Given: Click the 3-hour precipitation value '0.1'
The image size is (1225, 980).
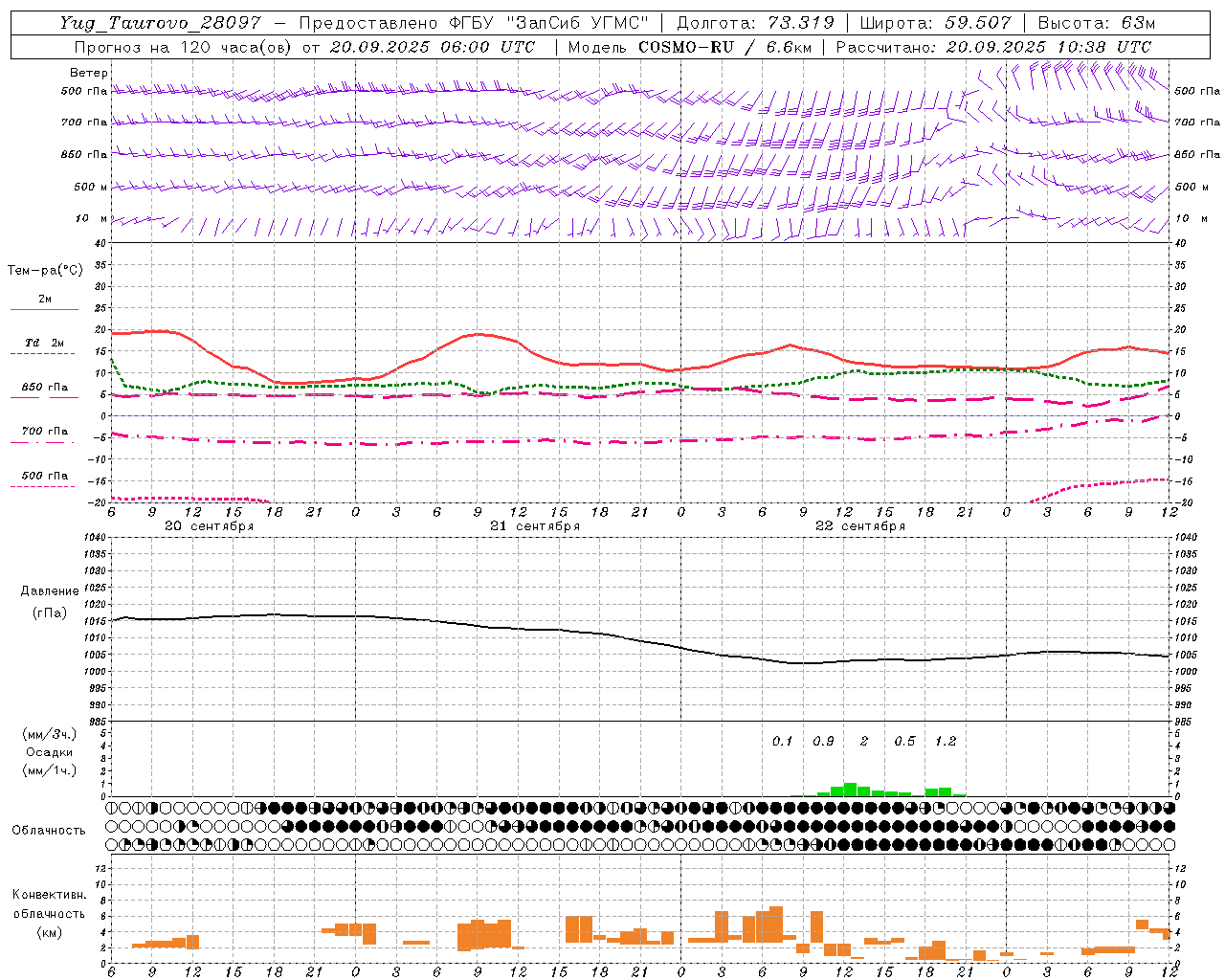Looking at the screenshot, I should tap(783, 742).
